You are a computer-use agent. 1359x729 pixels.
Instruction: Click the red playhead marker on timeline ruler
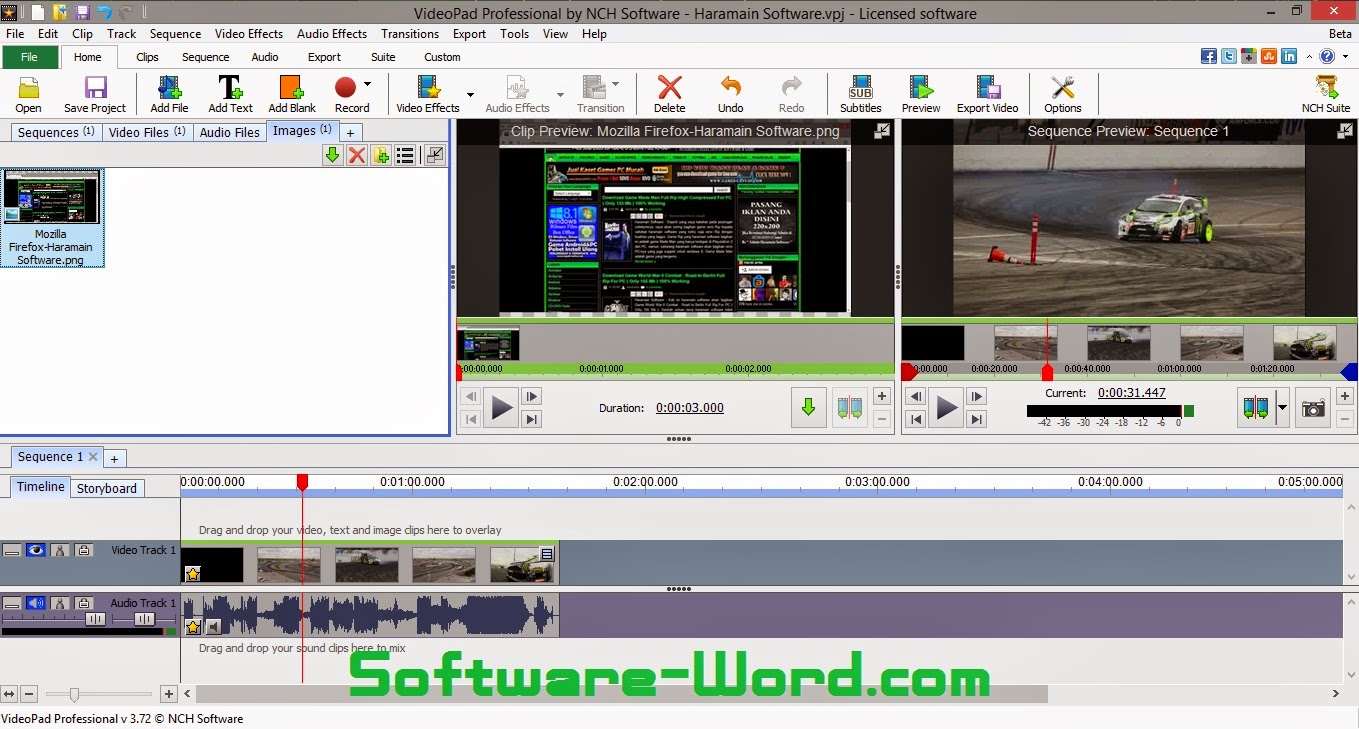(302, 482)
